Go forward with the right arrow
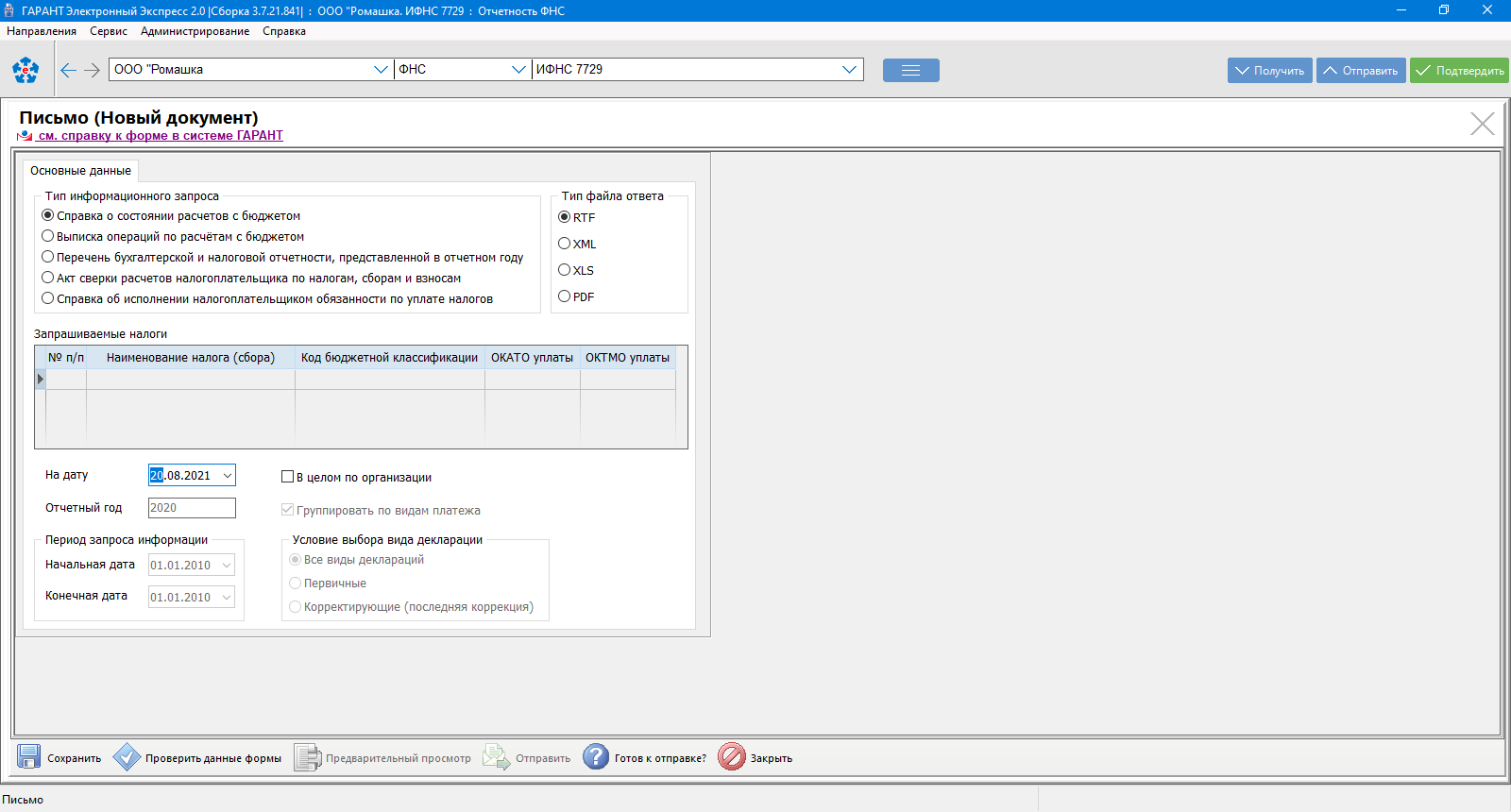 pos(92,70)
